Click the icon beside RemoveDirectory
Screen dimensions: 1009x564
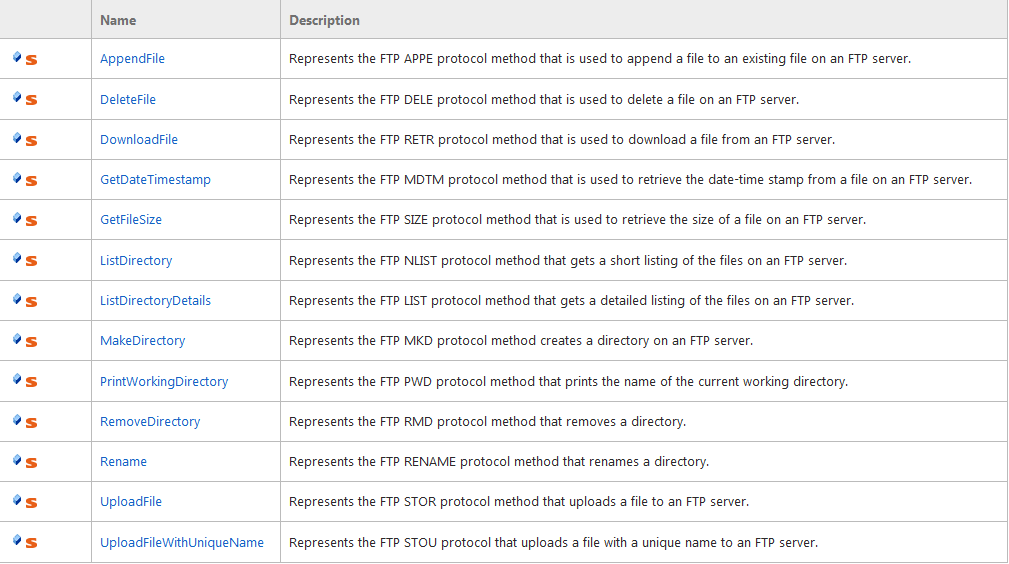tap(25, 422)
